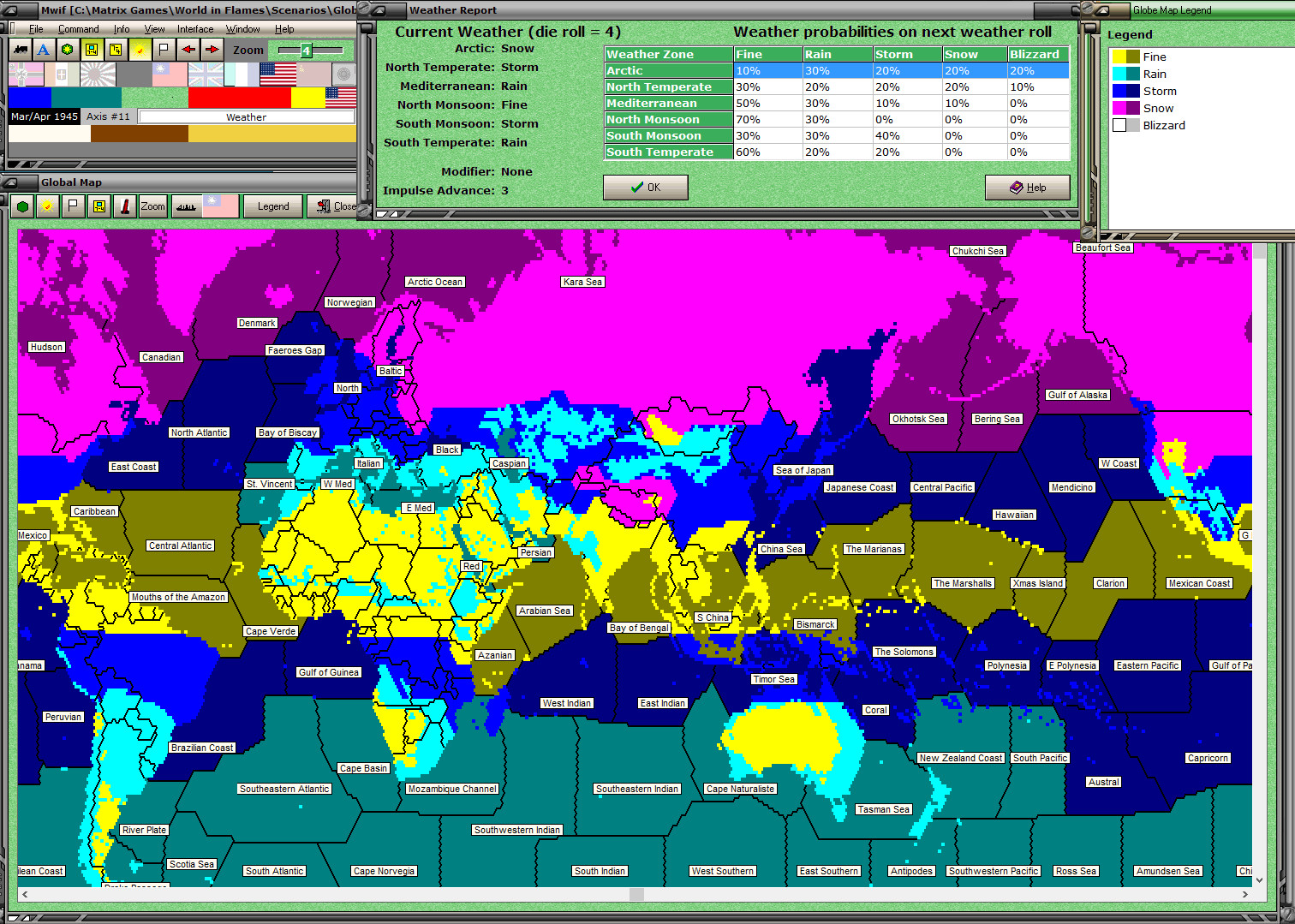Click the Kara Sea label on the map
Screen dimensions: 1295x924
coord(582,282)
